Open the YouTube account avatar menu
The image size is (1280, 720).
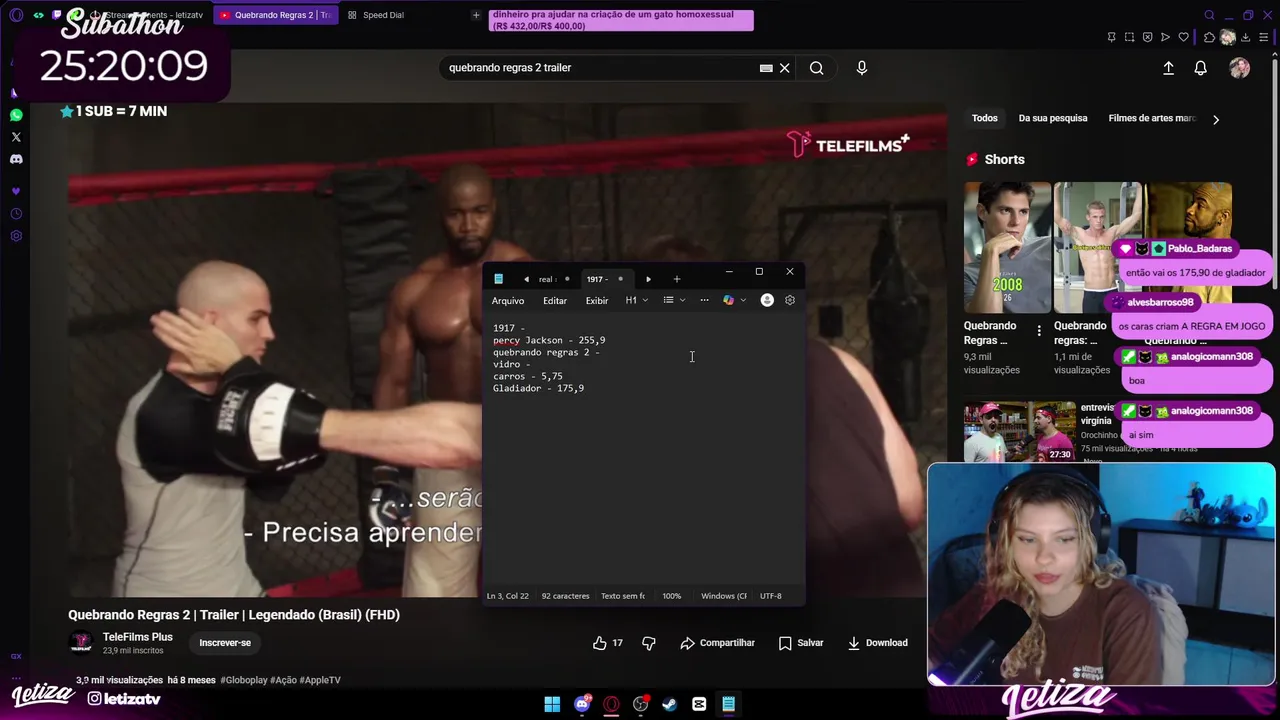point(1240,68)
